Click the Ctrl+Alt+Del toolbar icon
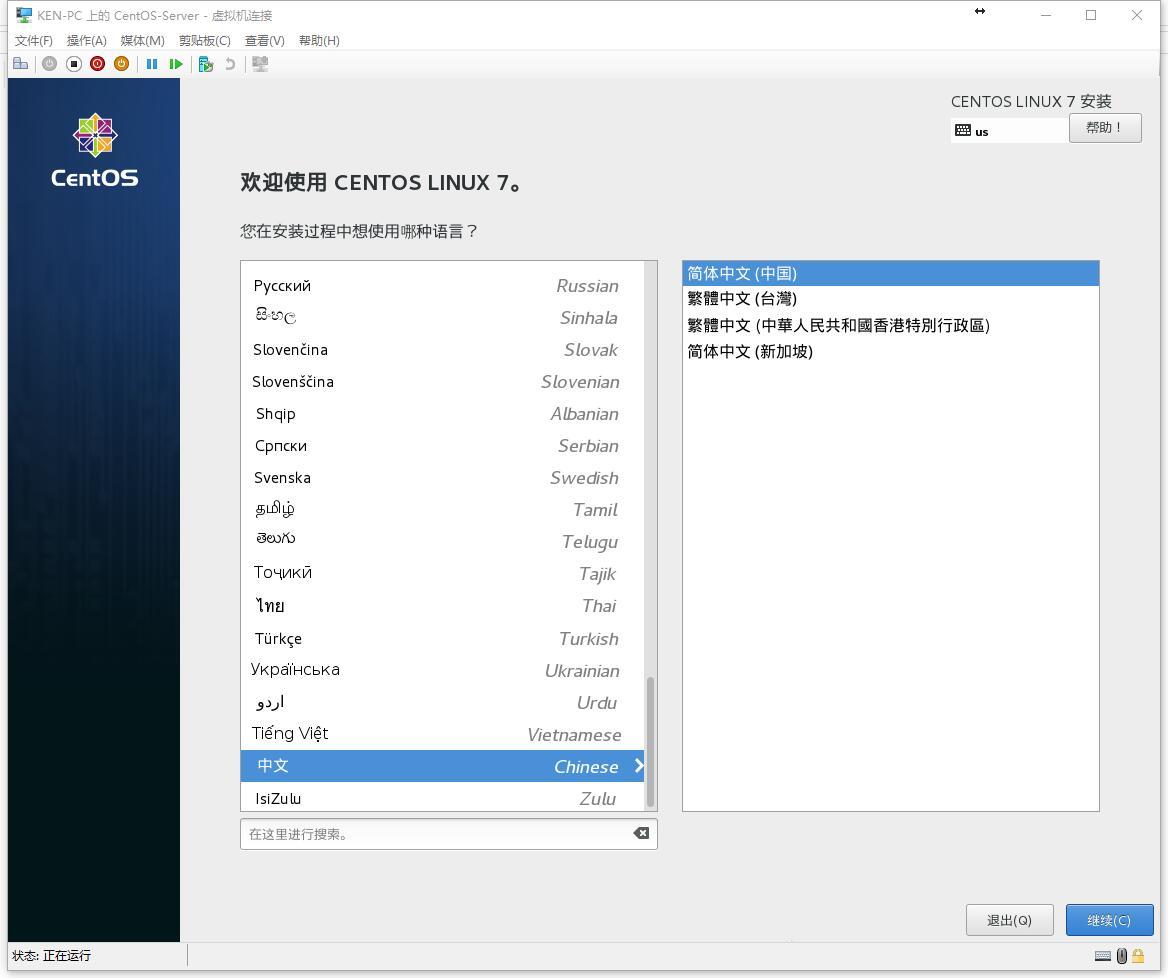1168x978 pixels. (21, 64)
